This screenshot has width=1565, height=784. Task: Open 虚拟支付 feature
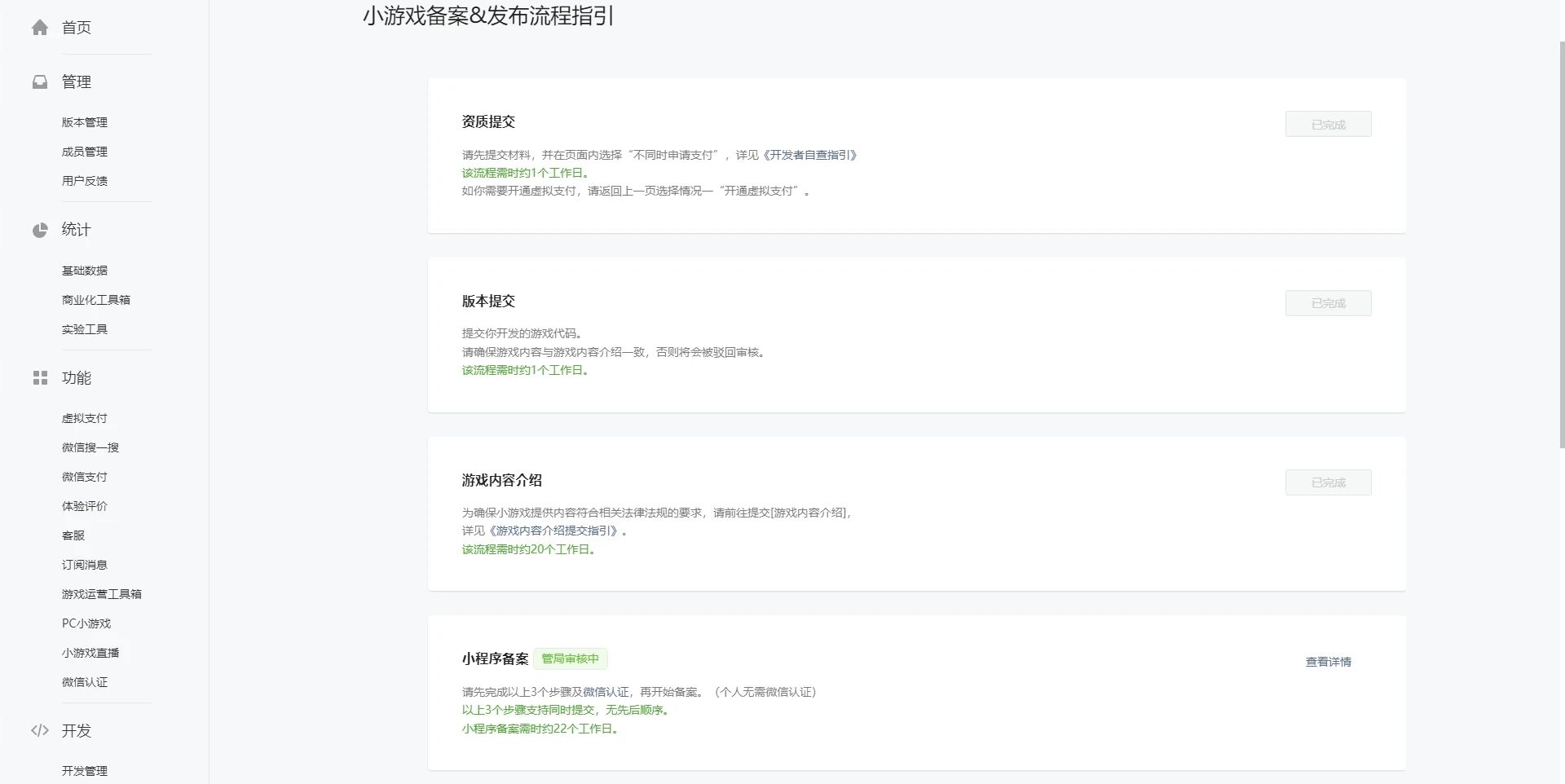pos(85,418)
